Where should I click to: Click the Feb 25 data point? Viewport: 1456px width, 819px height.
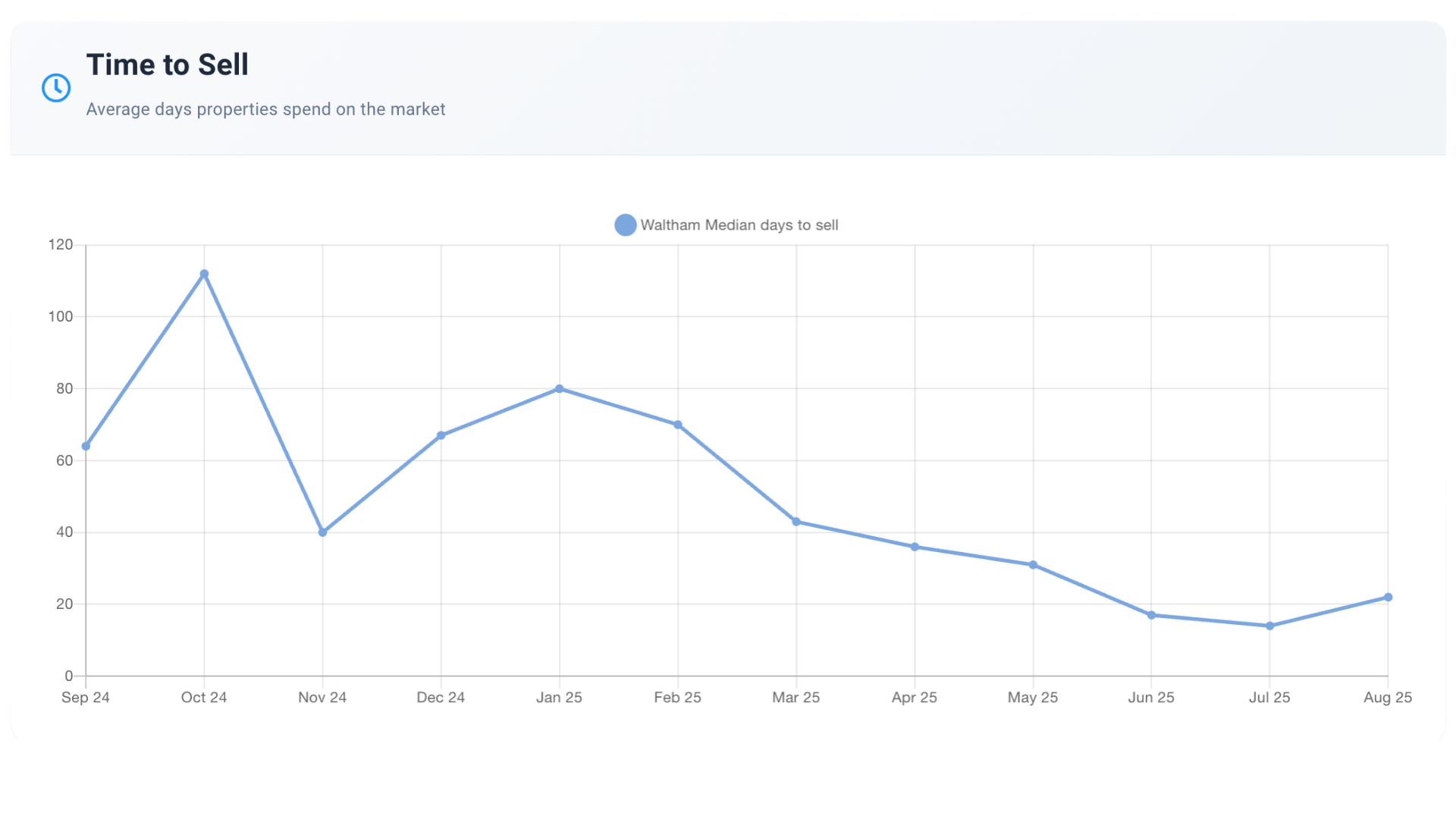678,425
